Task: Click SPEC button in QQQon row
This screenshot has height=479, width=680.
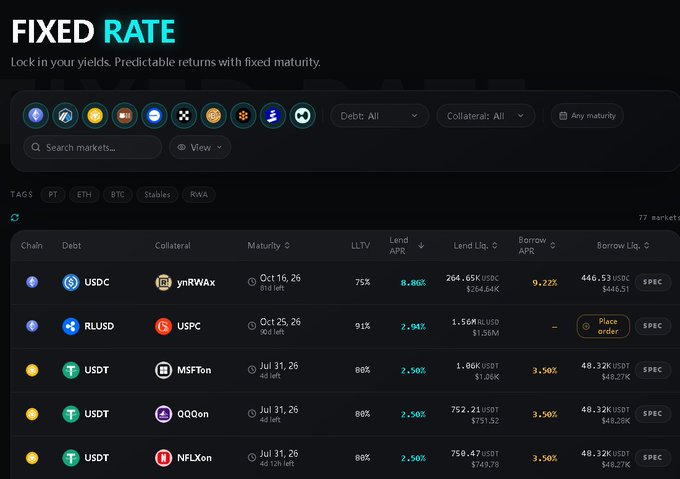Action: pyautogui.click(x=653, y=414)
